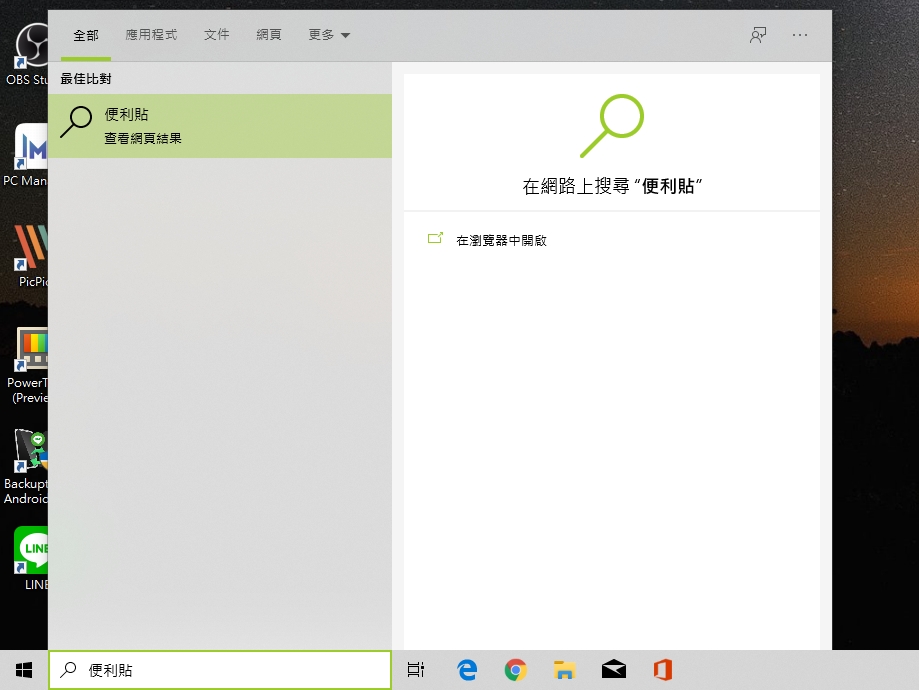Open File Explorer from the taskbar

click(x=565, y=670)
